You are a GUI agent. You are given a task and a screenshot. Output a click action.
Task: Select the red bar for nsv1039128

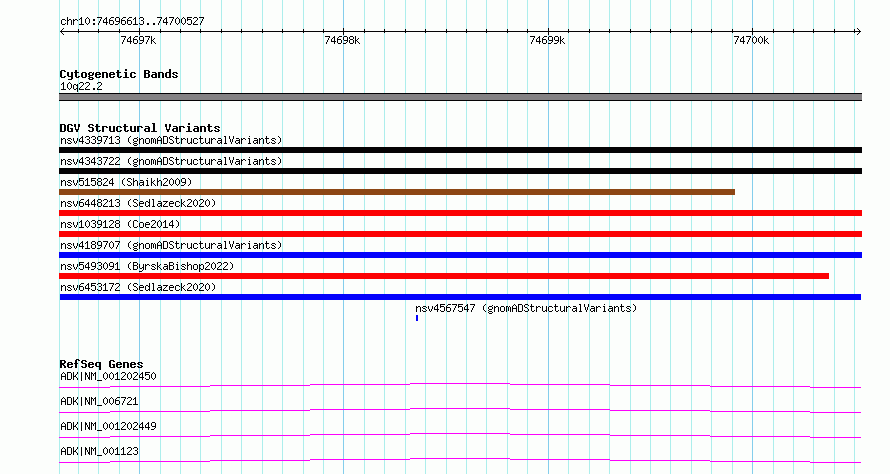click(460, 234)
